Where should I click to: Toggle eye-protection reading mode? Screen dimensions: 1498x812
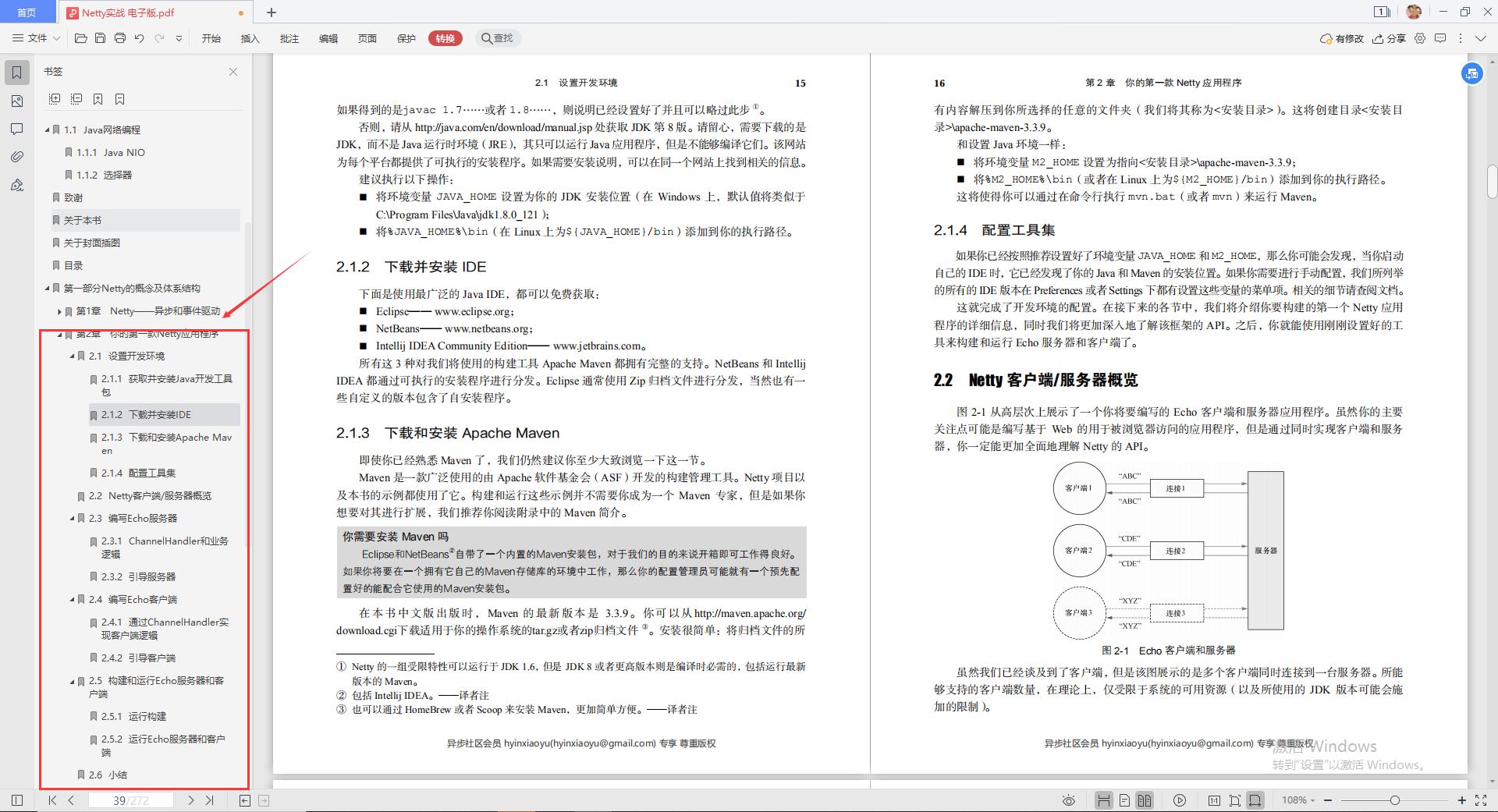click(x=1068, y=800)
